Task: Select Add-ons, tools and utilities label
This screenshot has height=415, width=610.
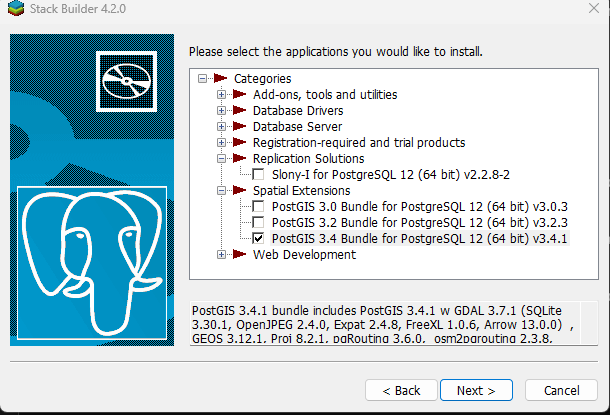Action: (x=325, y=95)
